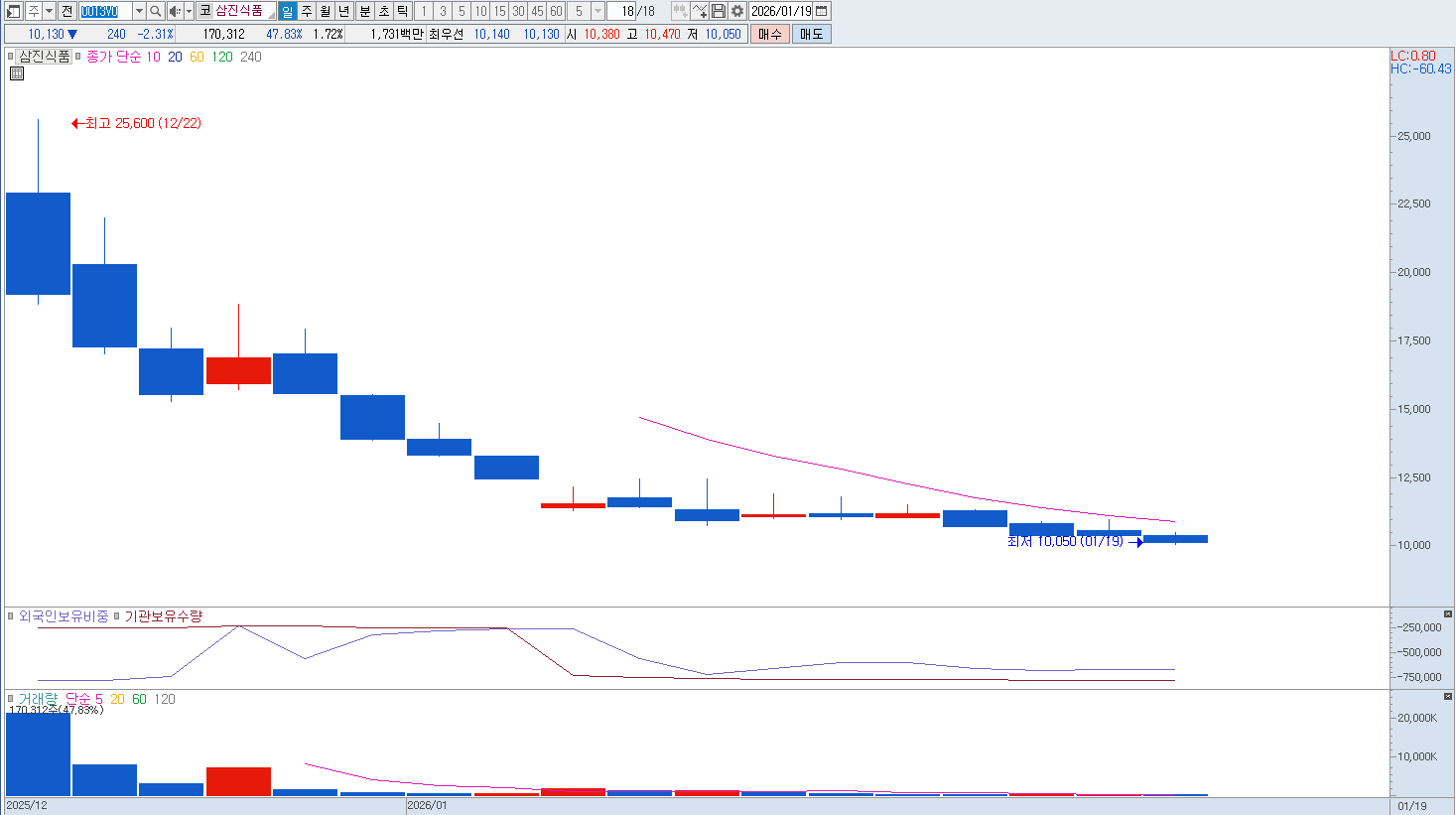This screenshot has height=815, width=1456.
Task: Open the calendar date picker icon
Action: (x=822, y=11)
